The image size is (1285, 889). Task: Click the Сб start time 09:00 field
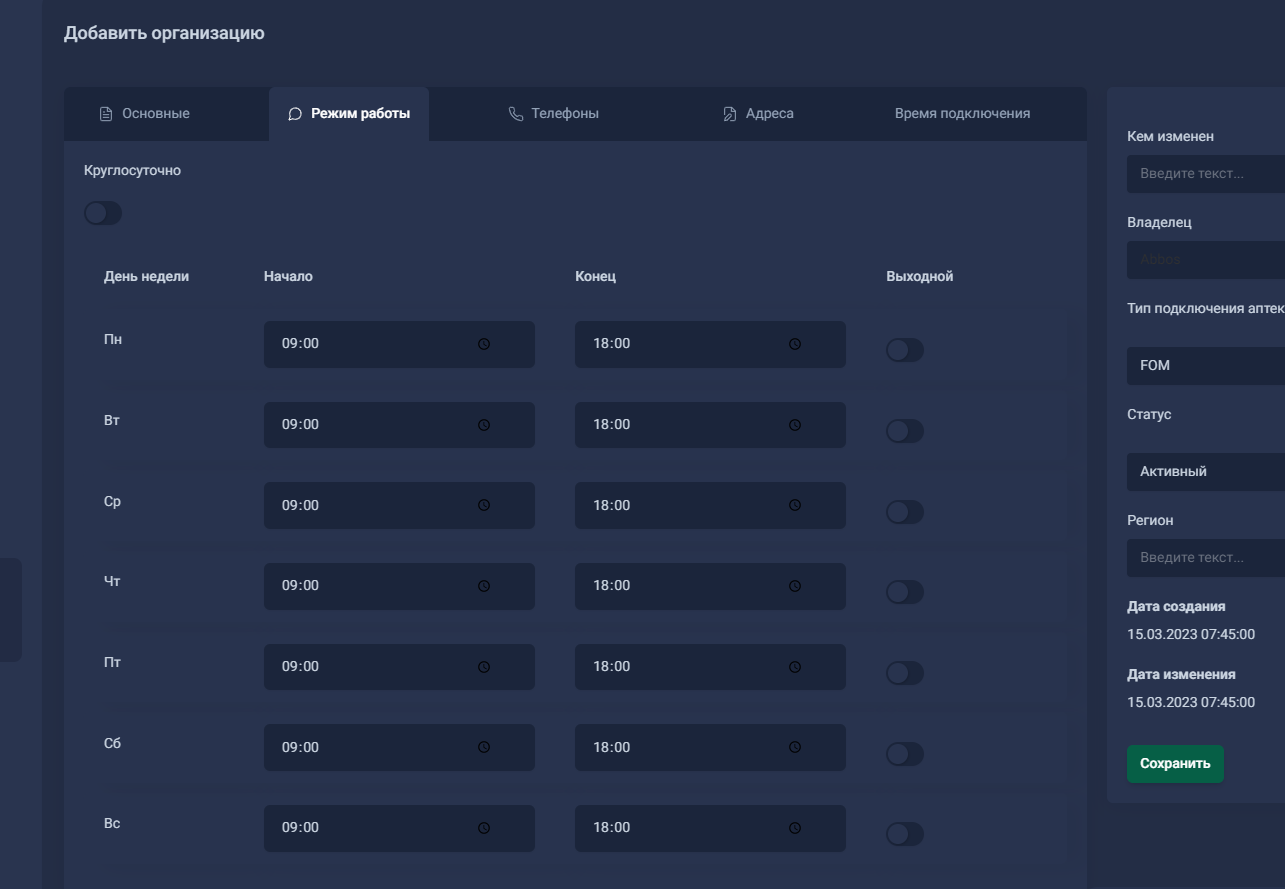(399, 748)
